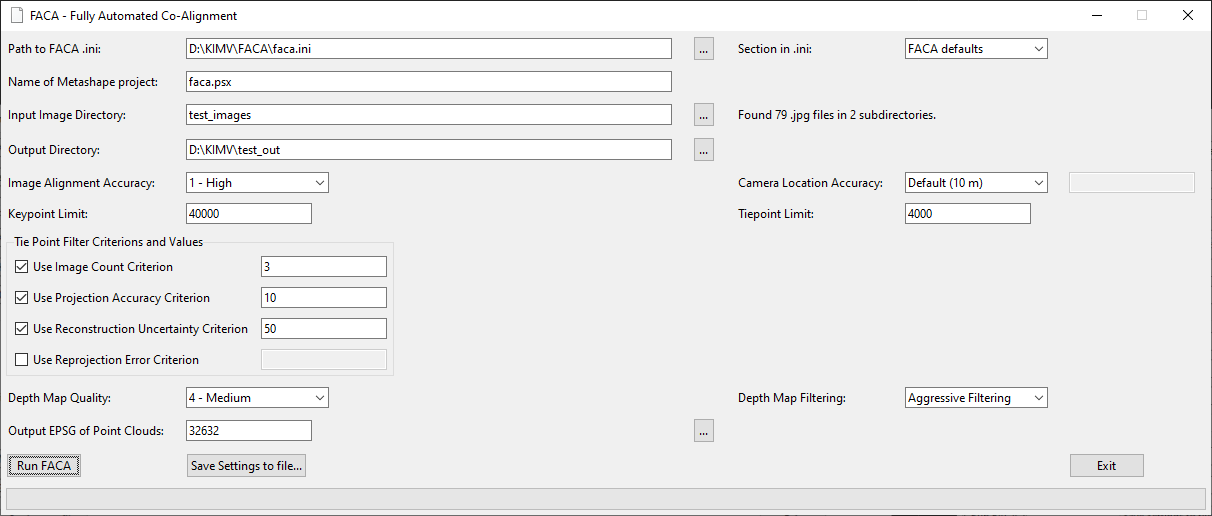
Task: Select the Name of Metashape project field
Action: (x=429, y=82)
